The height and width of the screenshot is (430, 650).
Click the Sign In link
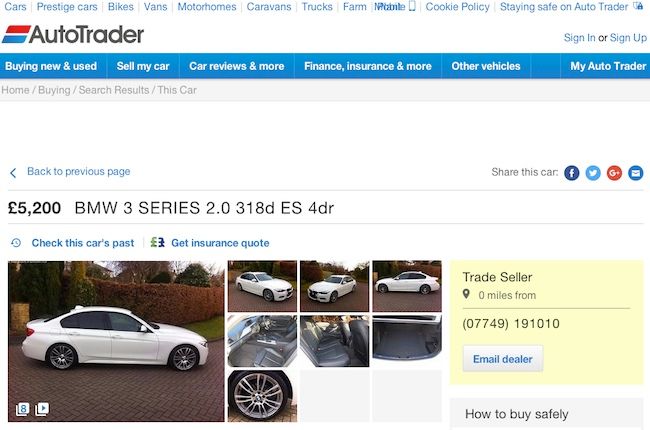click(579, 38)
